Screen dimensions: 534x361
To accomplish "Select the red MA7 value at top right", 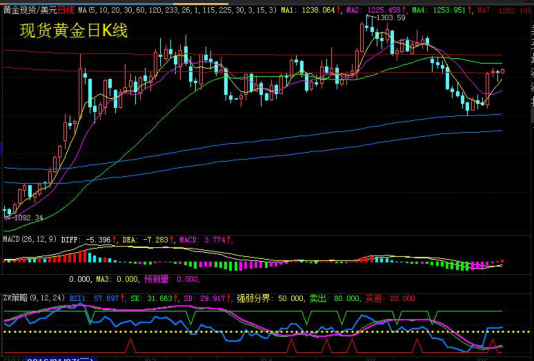I will click(504, 11).
